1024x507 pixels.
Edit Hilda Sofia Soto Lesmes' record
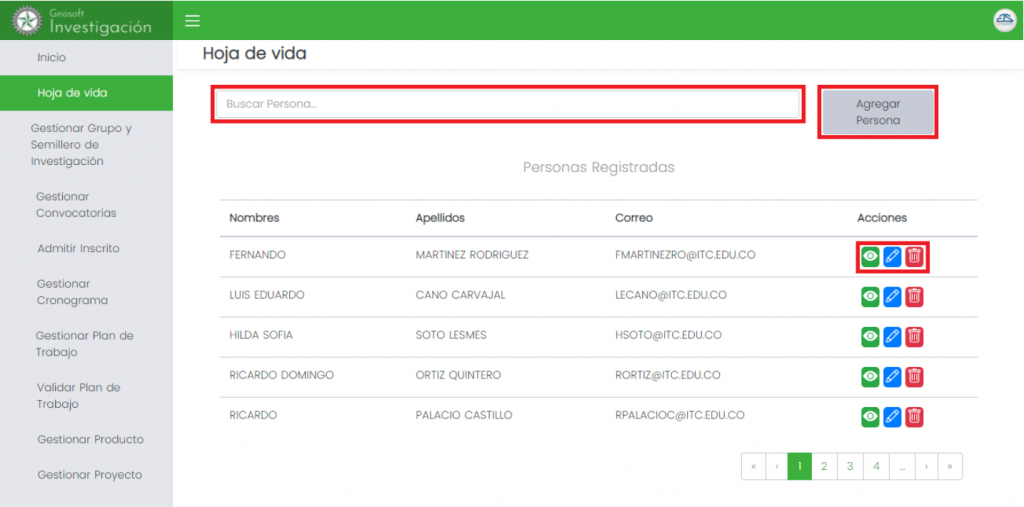892,337
